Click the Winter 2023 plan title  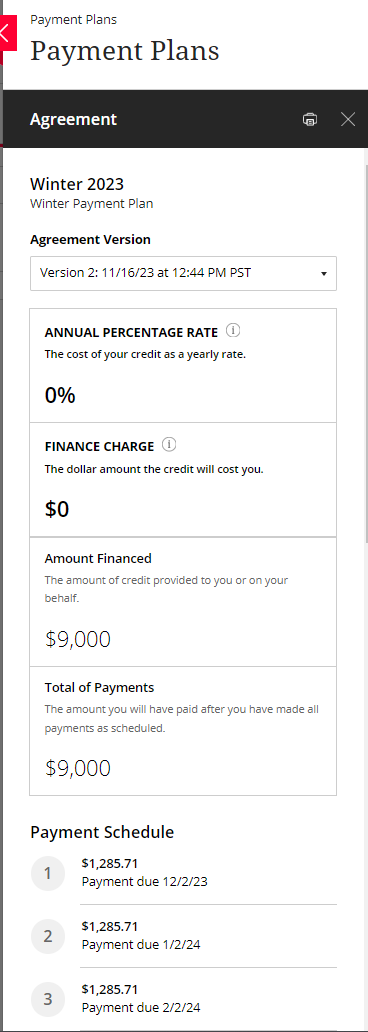77,184
